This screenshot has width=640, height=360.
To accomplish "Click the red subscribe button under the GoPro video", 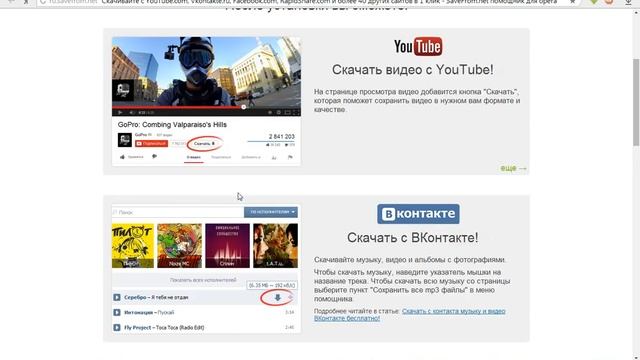I will pyautogui.click(x=151, y=144).
